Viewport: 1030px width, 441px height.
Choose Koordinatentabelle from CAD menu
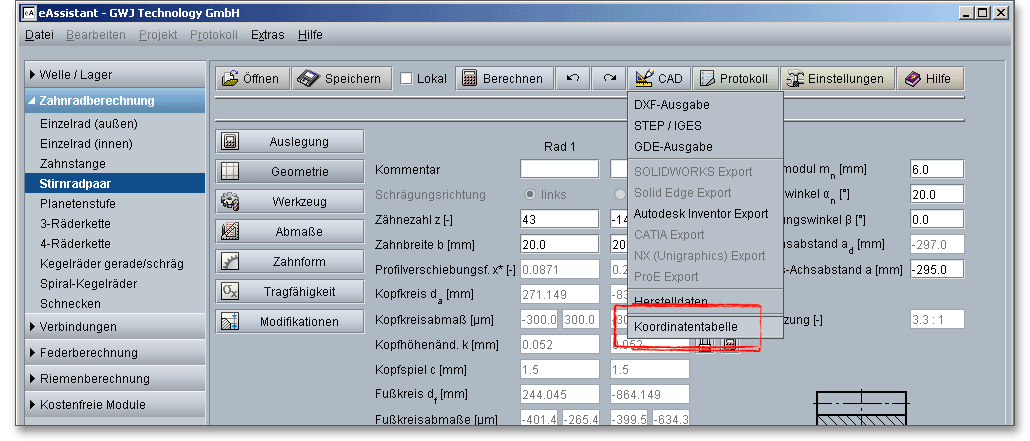coord(686,327)
